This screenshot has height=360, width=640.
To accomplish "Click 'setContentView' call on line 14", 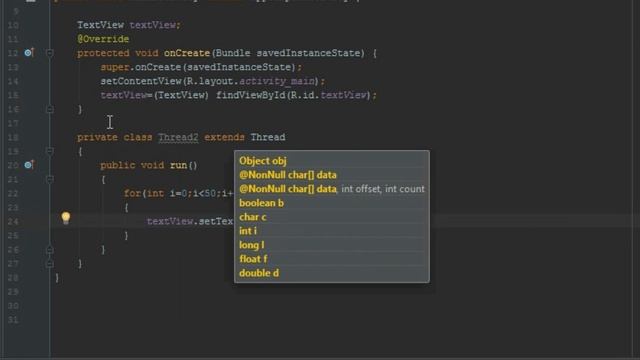I will point(141,81).
